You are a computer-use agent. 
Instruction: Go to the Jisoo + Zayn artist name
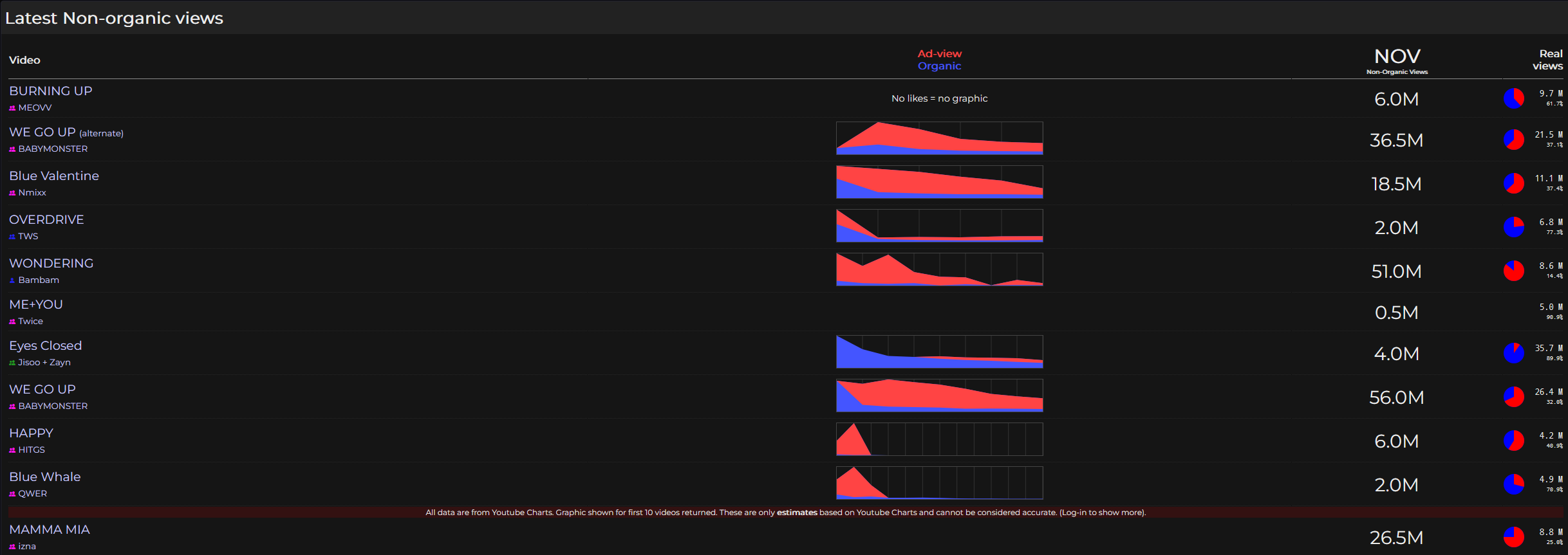44,363
